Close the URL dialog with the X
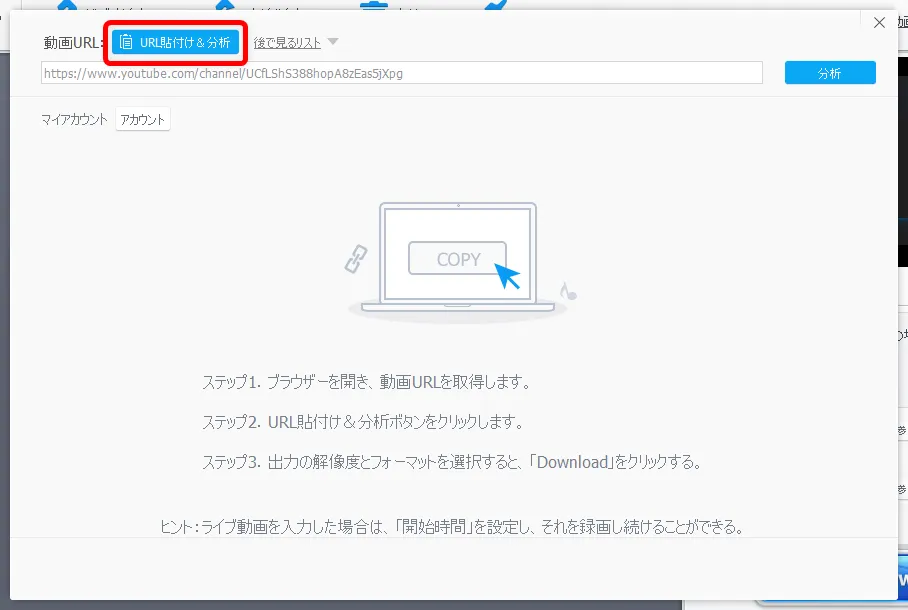 879,23
